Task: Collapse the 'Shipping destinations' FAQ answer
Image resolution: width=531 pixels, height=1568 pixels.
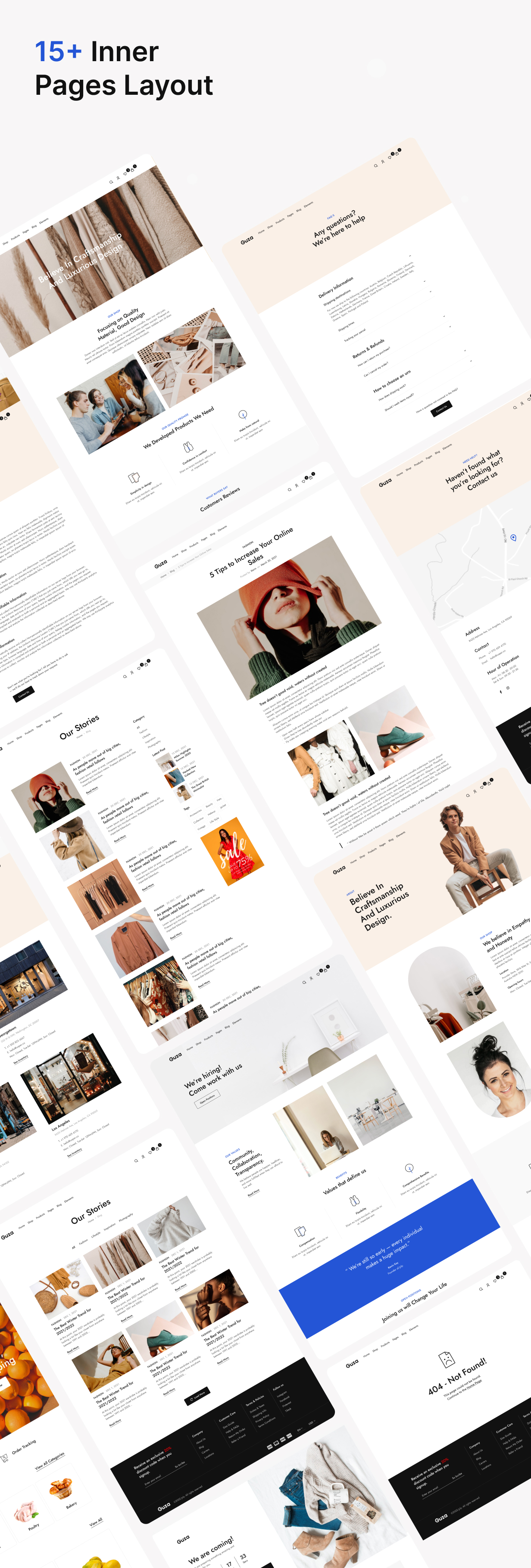Action: (x=410, y=255)
